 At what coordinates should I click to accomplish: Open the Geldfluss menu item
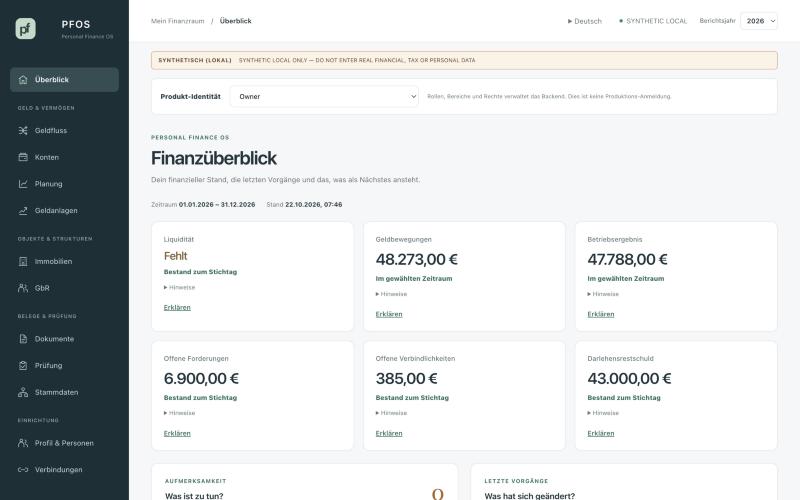coord(64,131)
